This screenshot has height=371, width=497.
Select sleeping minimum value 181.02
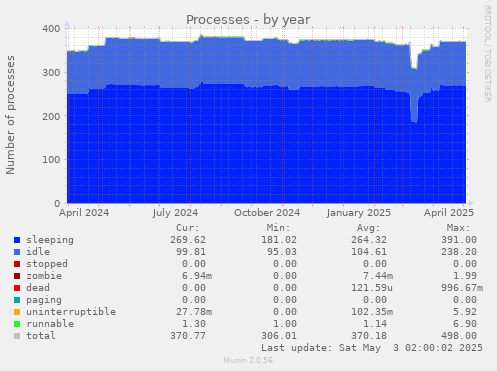coord(279,240)
